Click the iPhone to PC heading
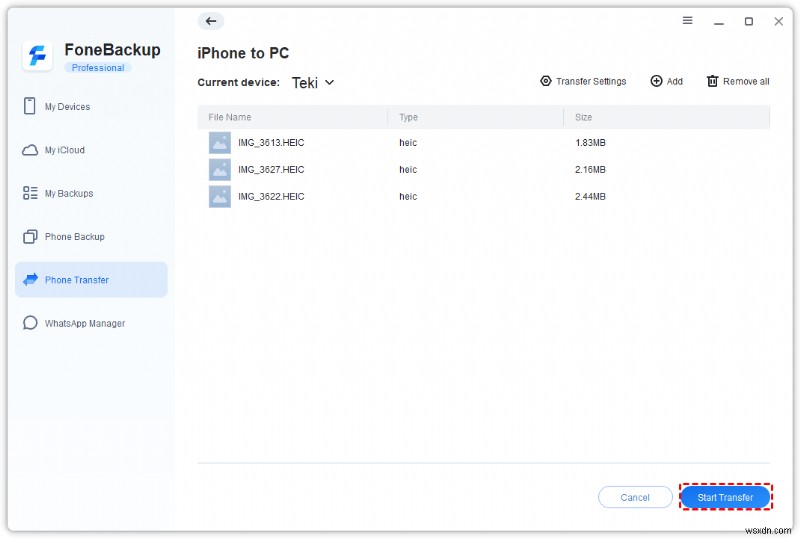 tap(243, 53)
